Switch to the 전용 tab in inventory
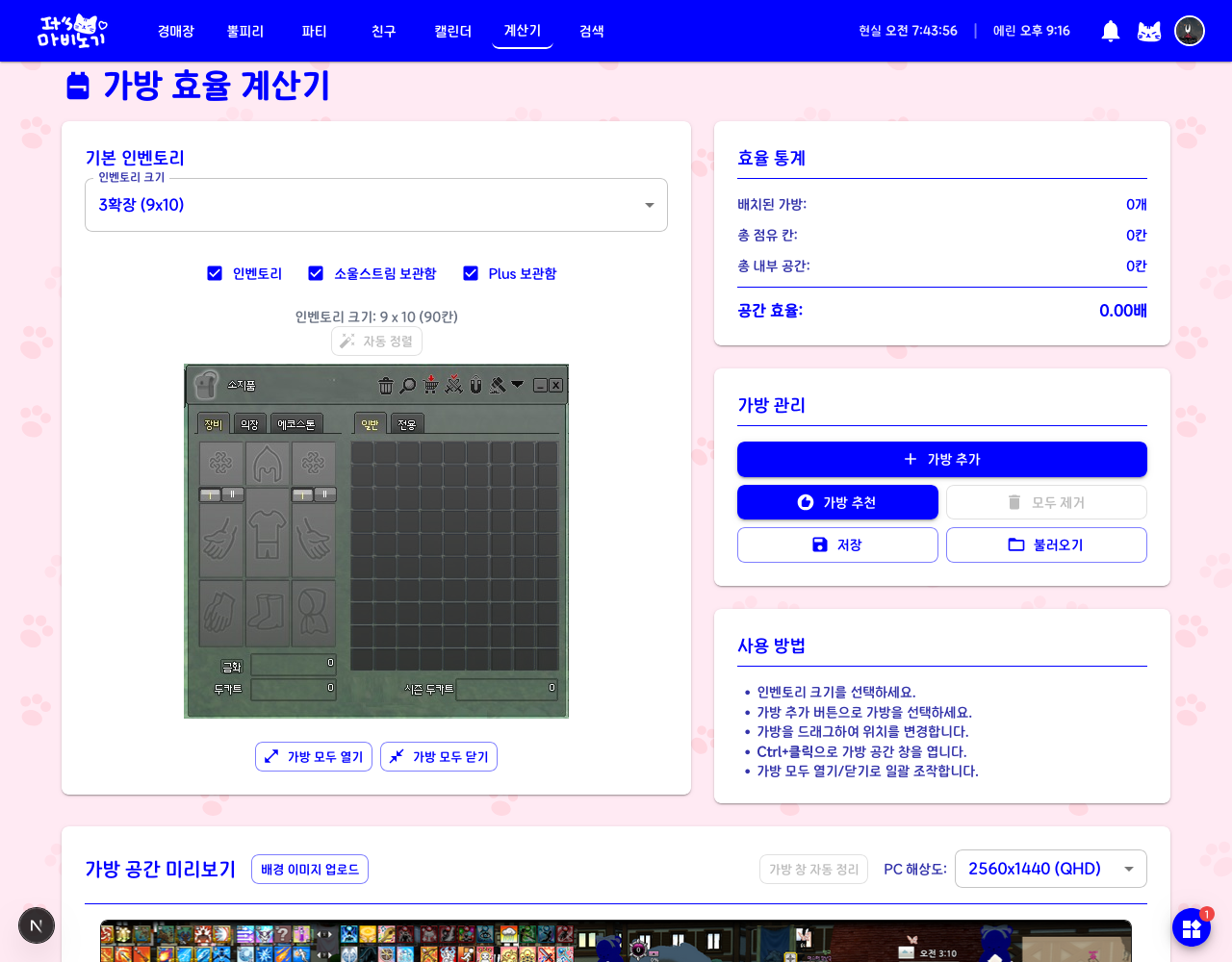The width and height of the screenshot is (1232, 962). (407, 424)
